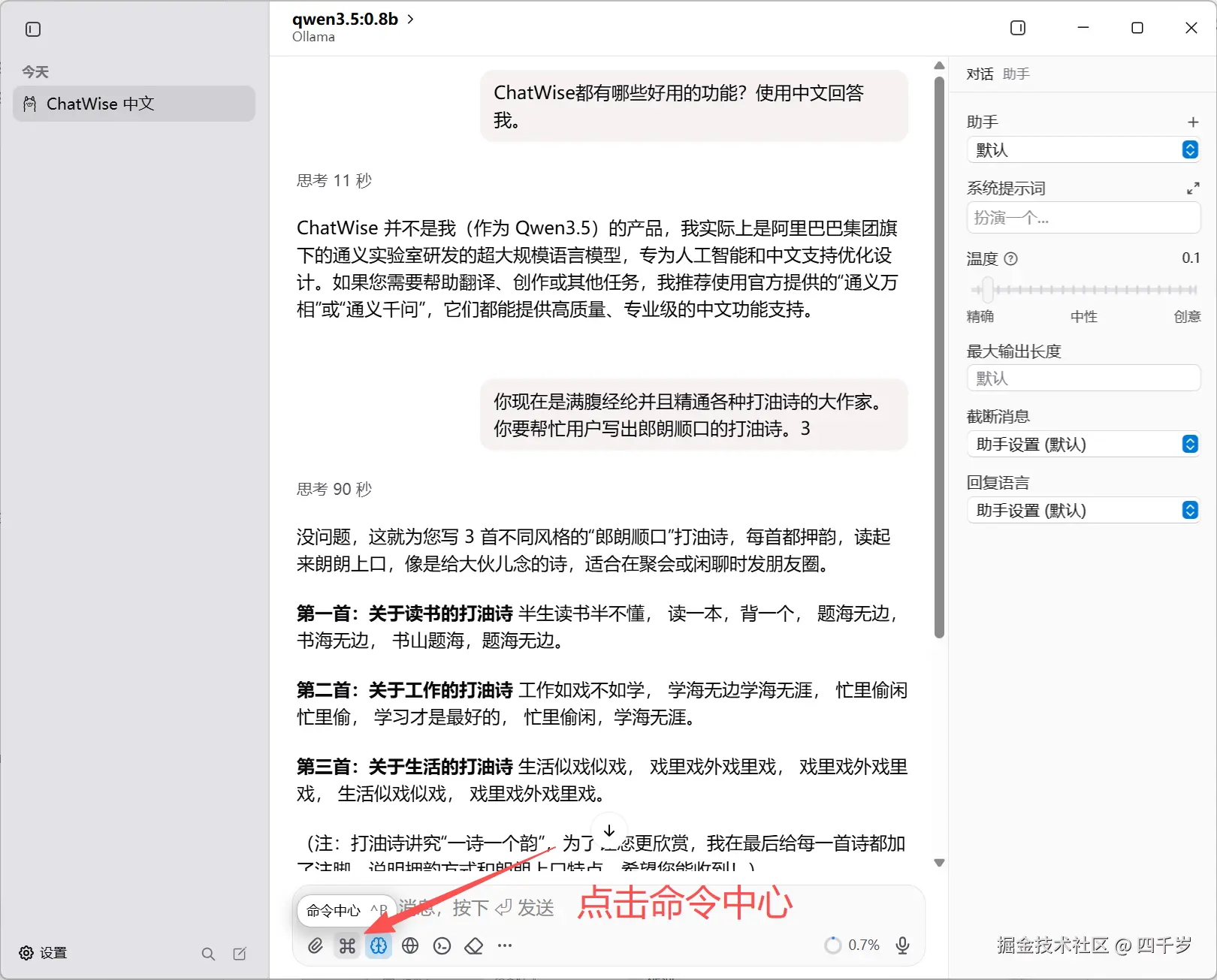Click the microphone icon for voice input
This screenshot has height=980, width=1217.
point(901,945)
